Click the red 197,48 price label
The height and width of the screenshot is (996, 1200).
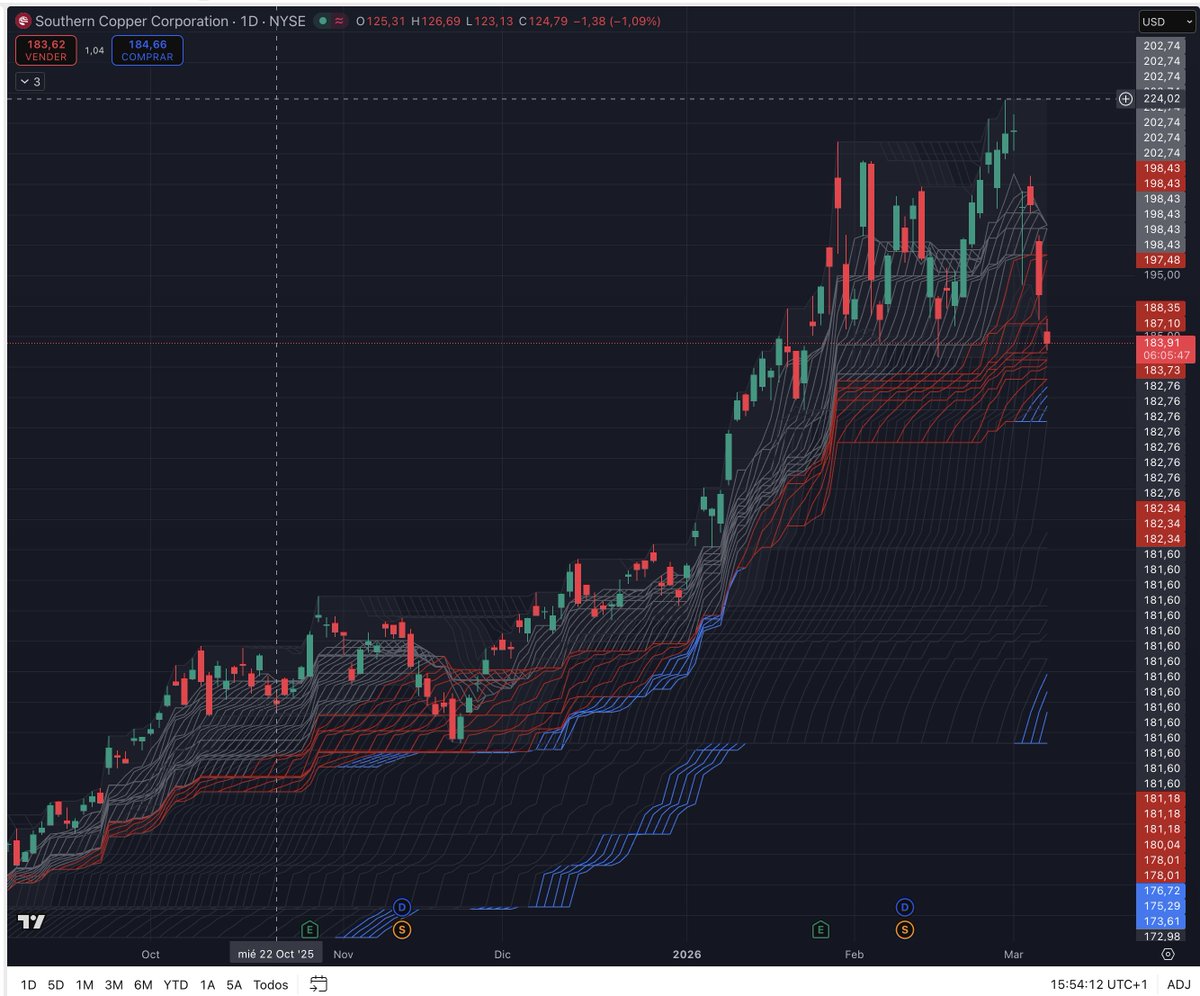[x=1162, y=260]
